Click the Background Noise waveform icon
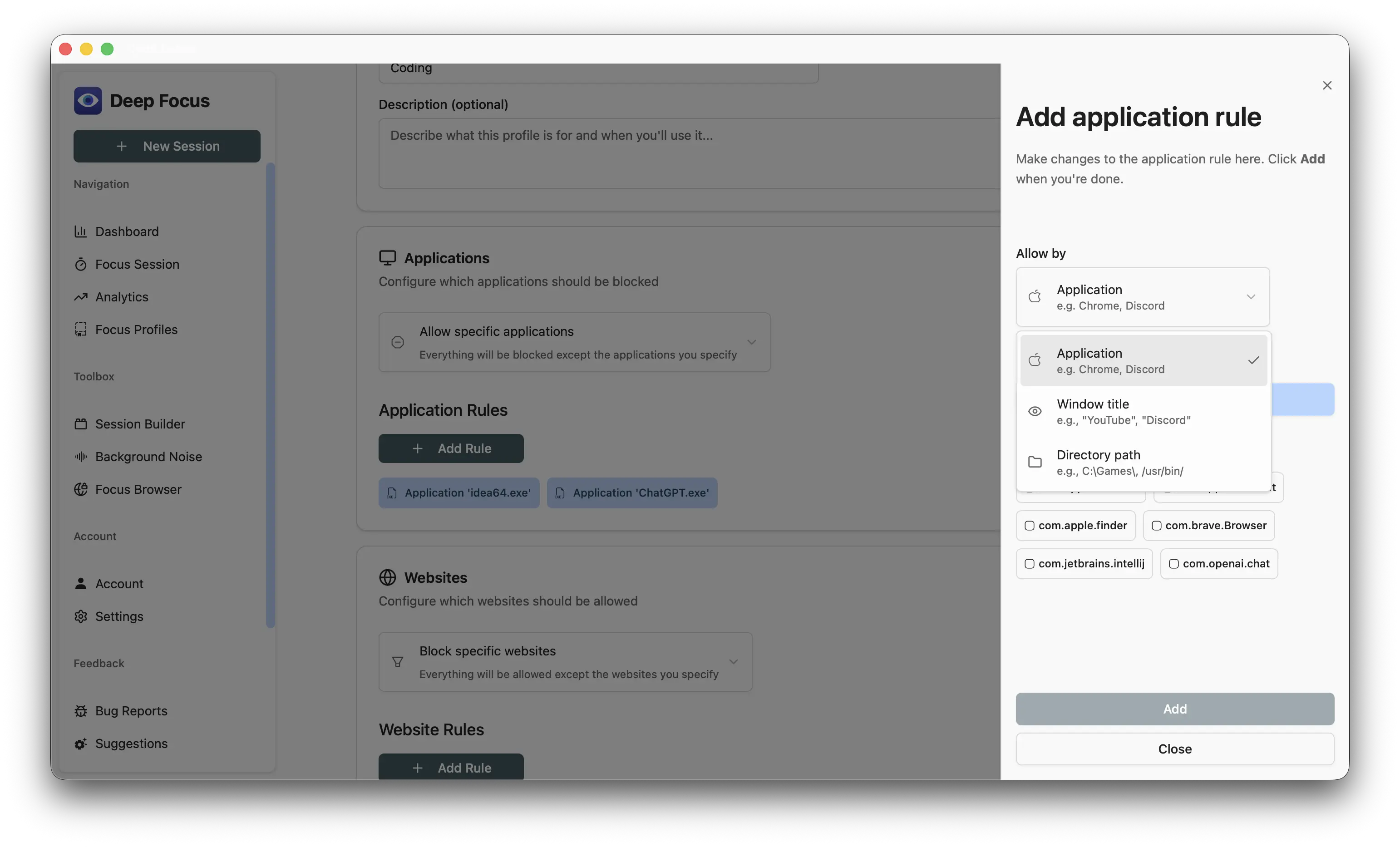 (81, 457)
